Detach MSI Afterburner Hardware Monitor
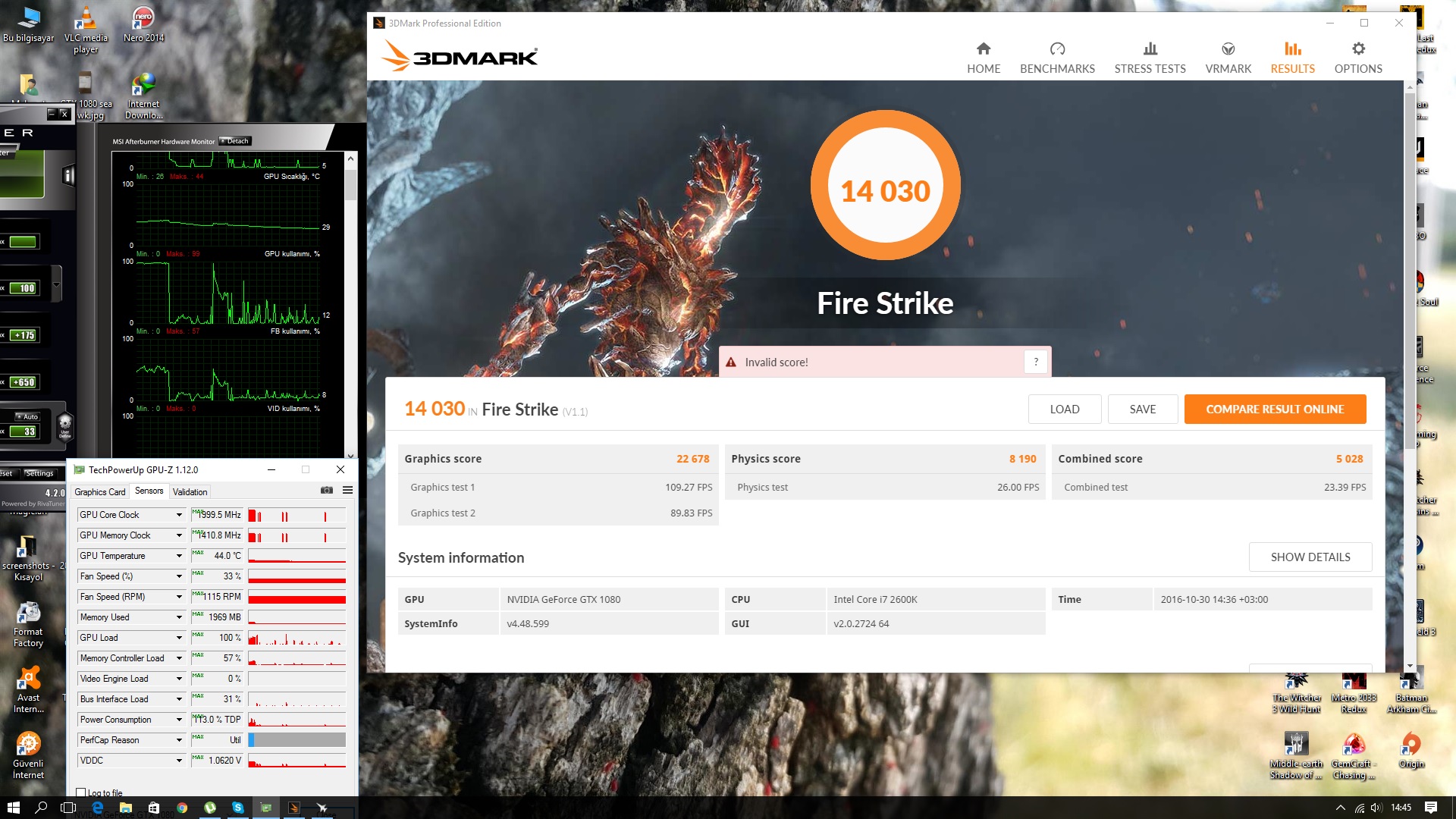This screenshot has width=1456, height=819. point(235,141)
